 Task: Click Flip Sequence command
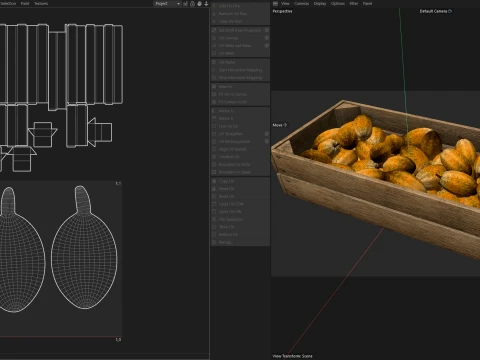[x=240, y=219]
